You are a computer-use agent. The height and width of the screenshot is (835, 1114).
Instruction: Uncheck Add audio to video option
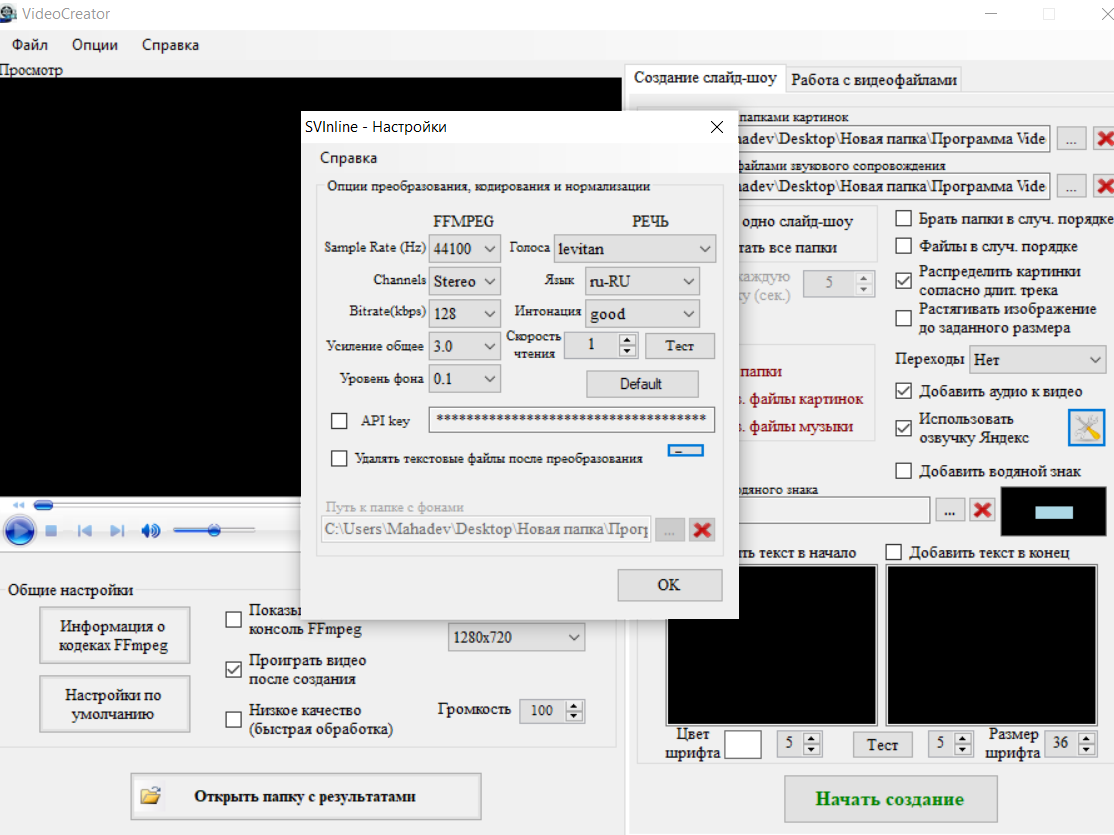click(x=904, y=391)
